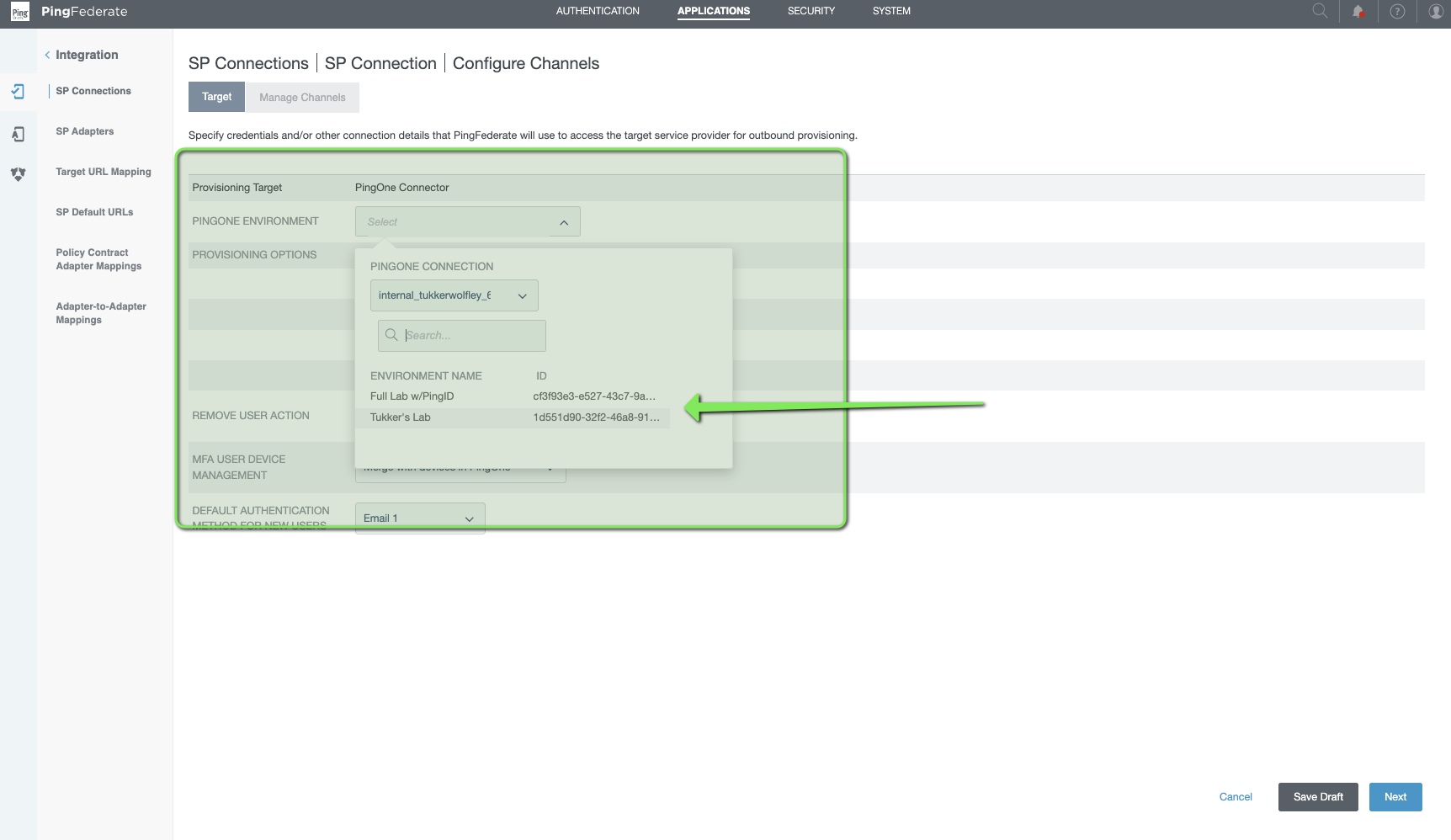Switch to the Manage Channels tab
Viewport: 1451px width, 840px height.
[x=302, y=97]
